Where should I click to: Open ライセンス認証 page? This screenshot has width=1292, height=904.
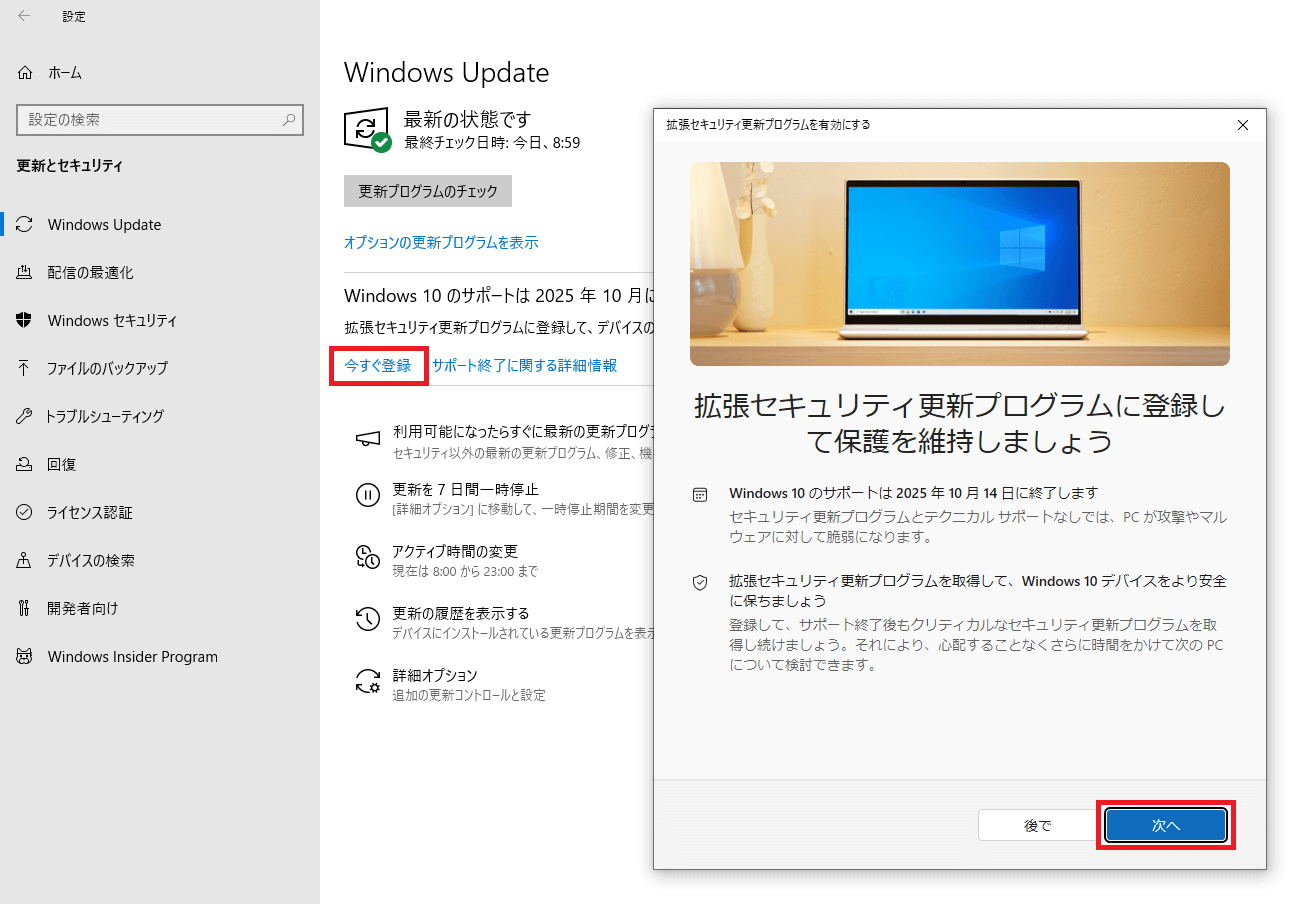[x=89, y=513]
